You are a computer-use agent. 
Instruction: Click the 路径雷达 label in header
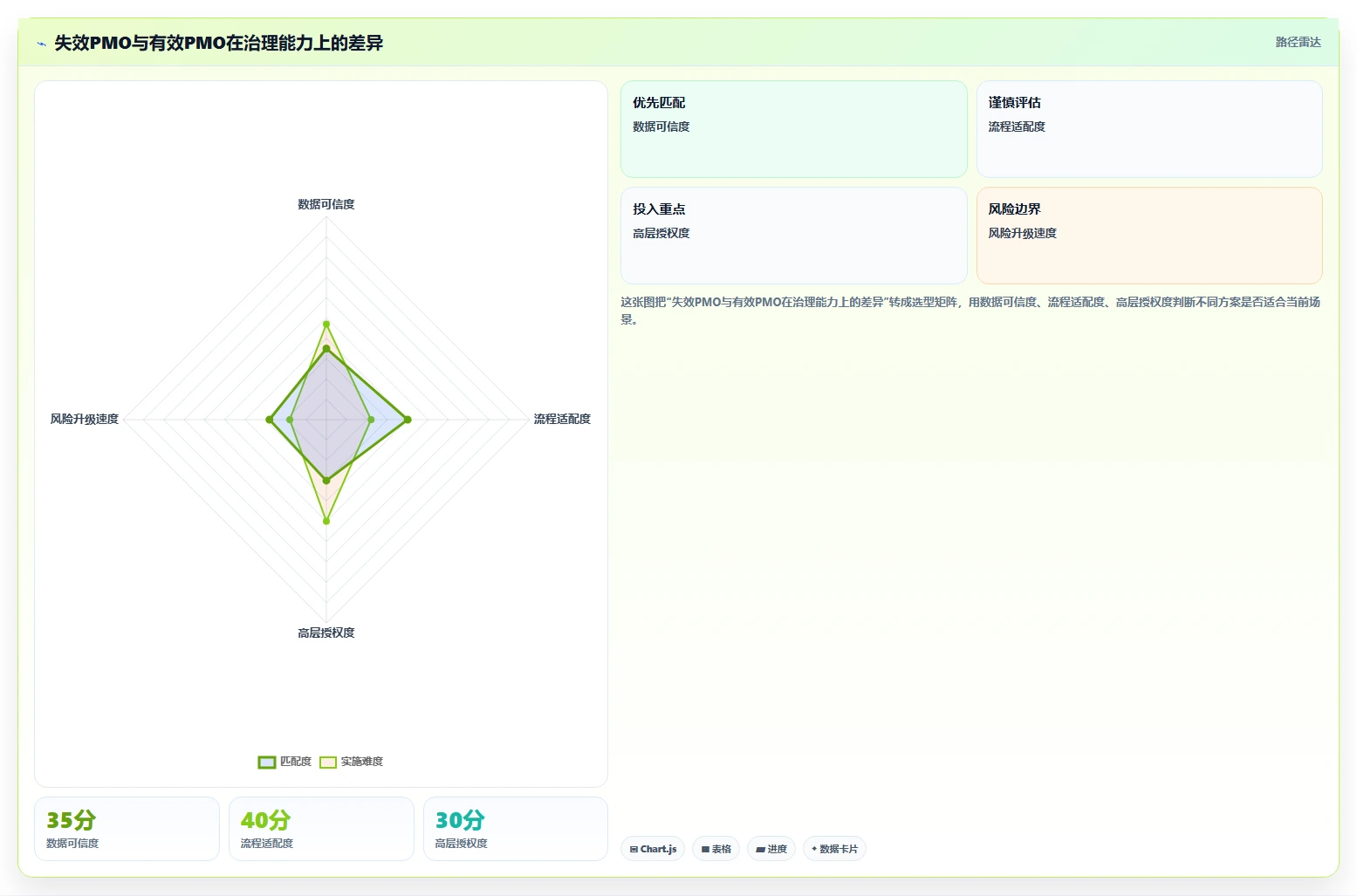(1298, 42)
